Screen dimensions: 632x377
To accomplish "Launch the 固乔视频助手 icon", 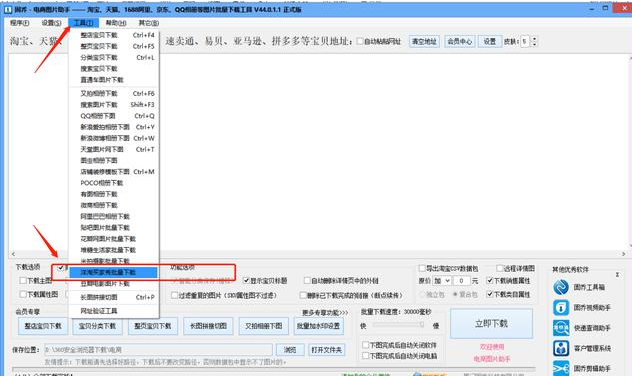I will [561, 308].
